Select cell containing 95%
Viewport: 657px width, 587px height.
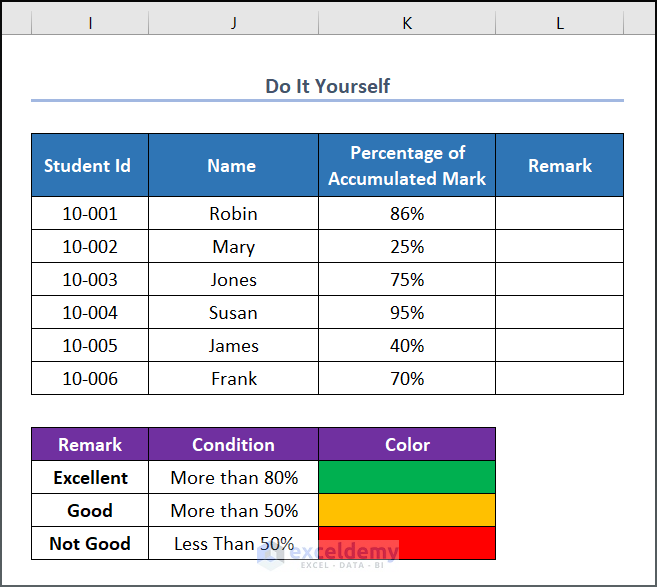coord(407,312)
